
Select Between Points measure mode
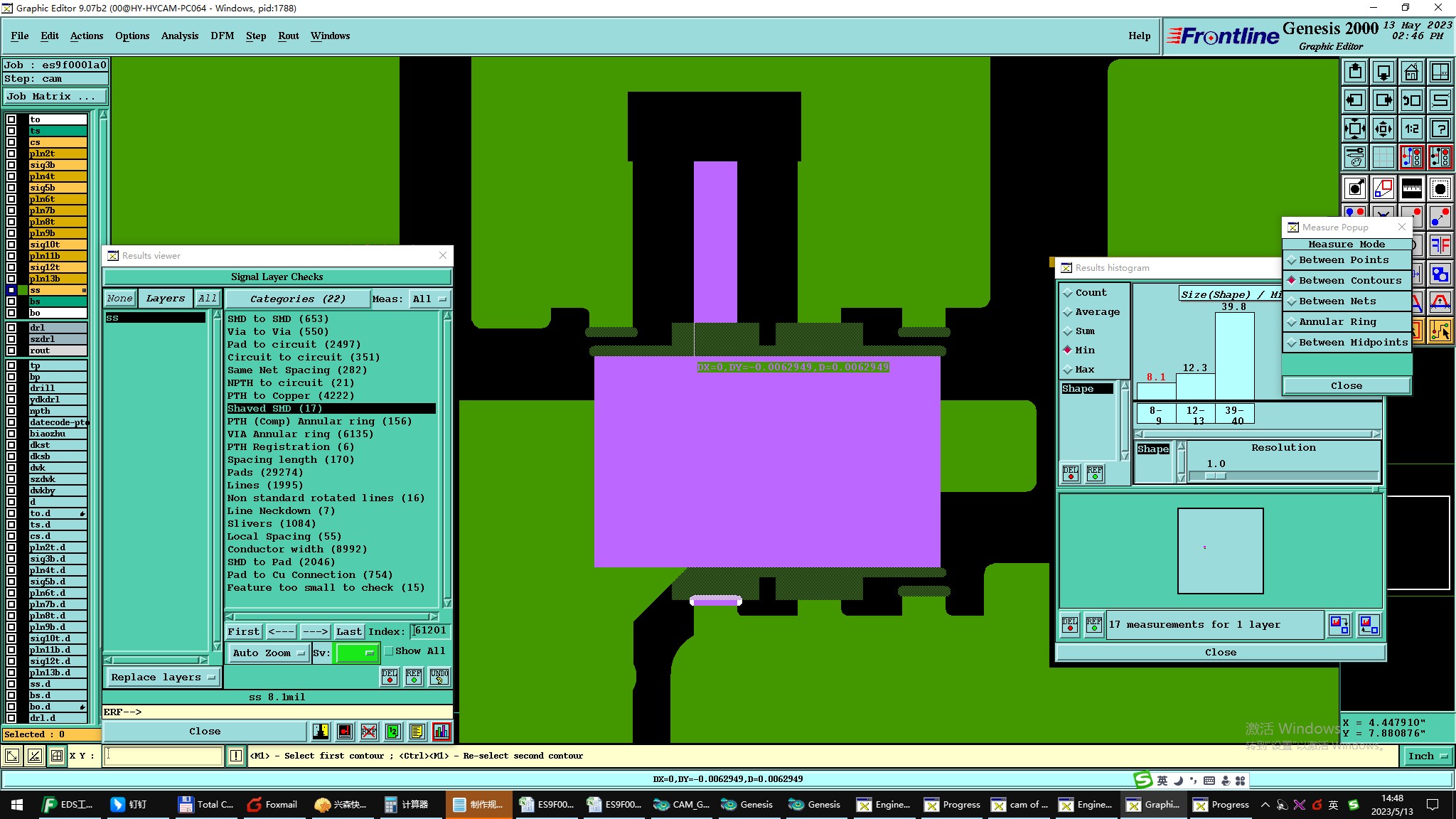[1343, 260]
